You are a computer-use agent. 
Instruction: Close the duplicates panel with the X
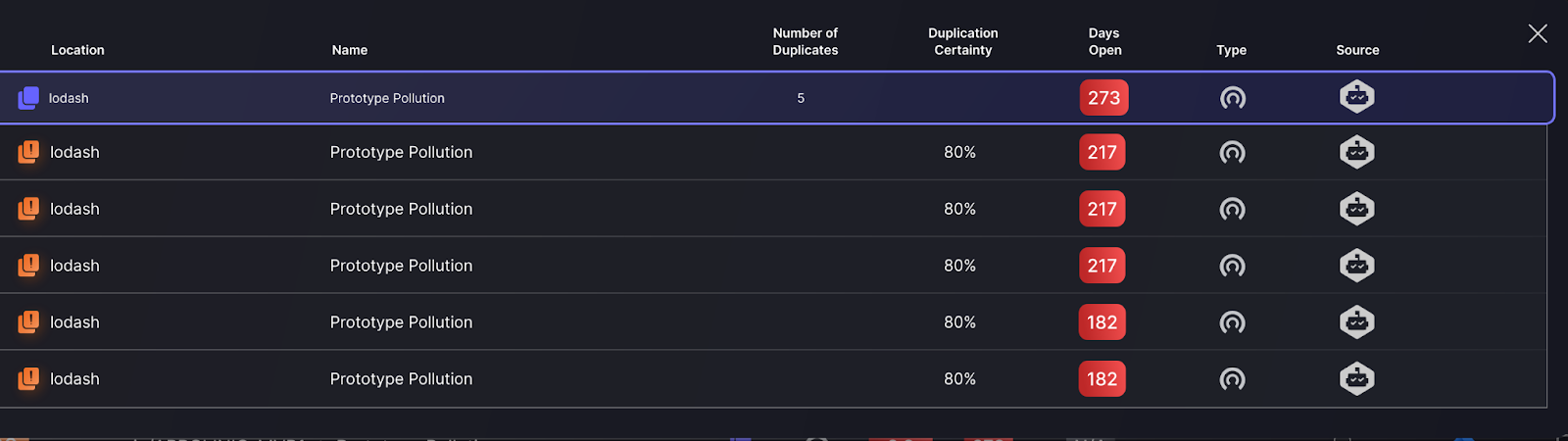pos(1538,34)
